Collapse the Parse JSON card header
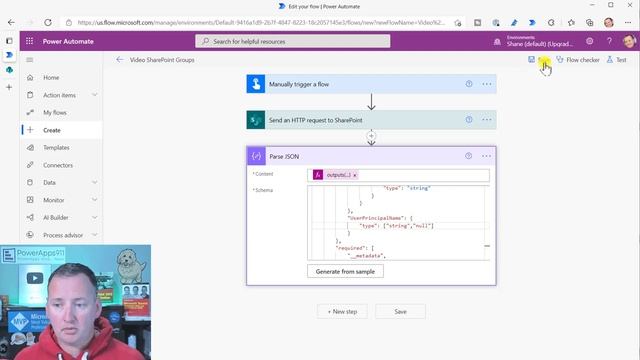The width and height of the screenshot is (640, 360). coord(371,156)
